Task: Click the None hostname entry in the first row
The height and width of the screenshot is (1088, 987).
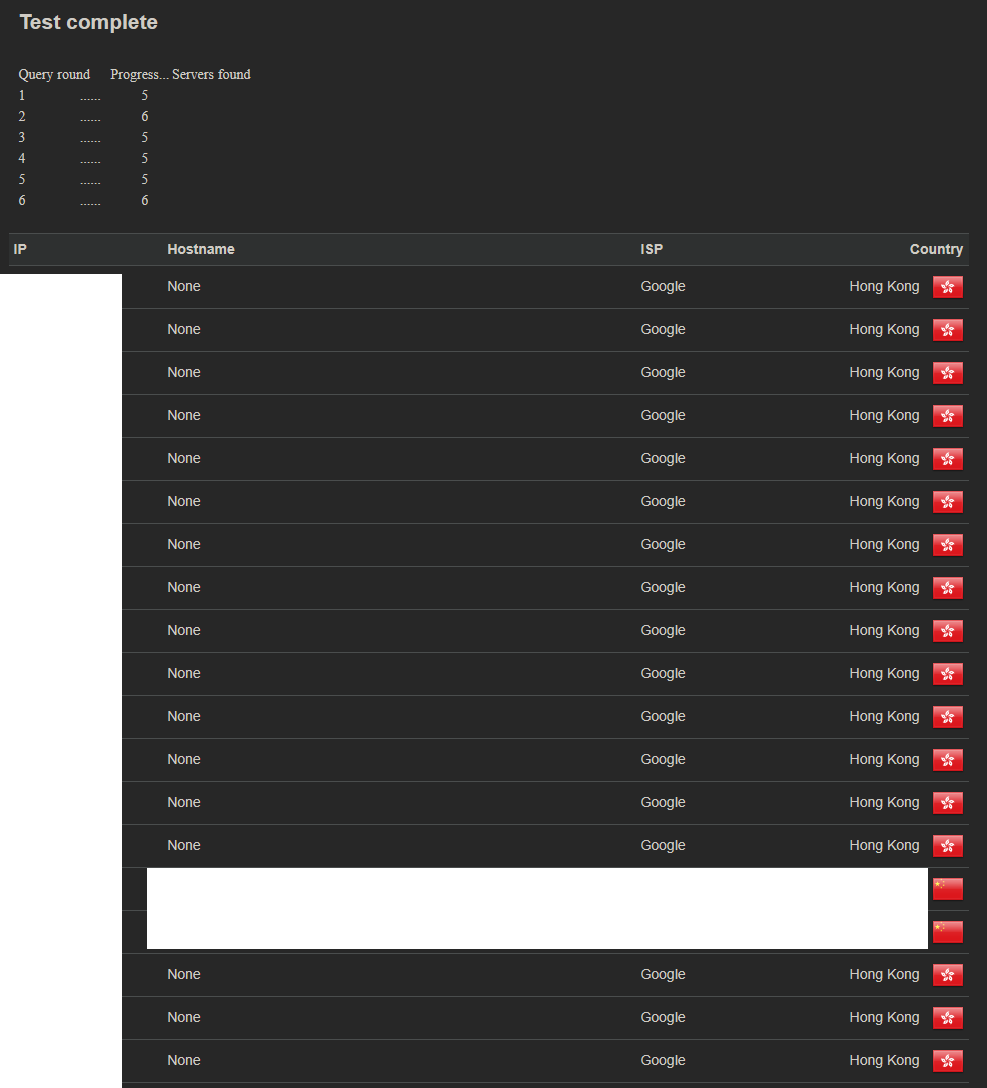Action: (x=183, y=286)
